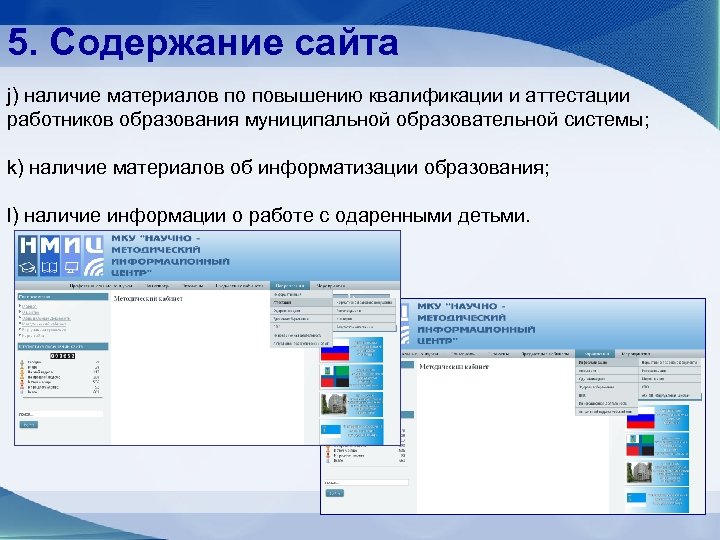Click the blue search button in the left screenshot
This screenshot has height=540, width=720.
tap(28, 425)
